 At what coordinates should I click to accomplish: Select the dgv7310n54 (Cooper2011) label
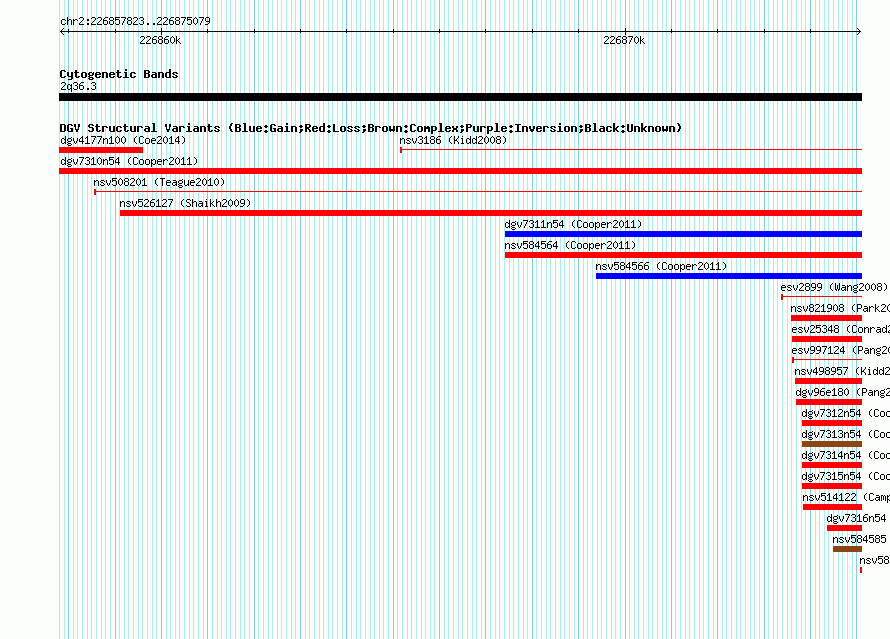click(129, 161)
